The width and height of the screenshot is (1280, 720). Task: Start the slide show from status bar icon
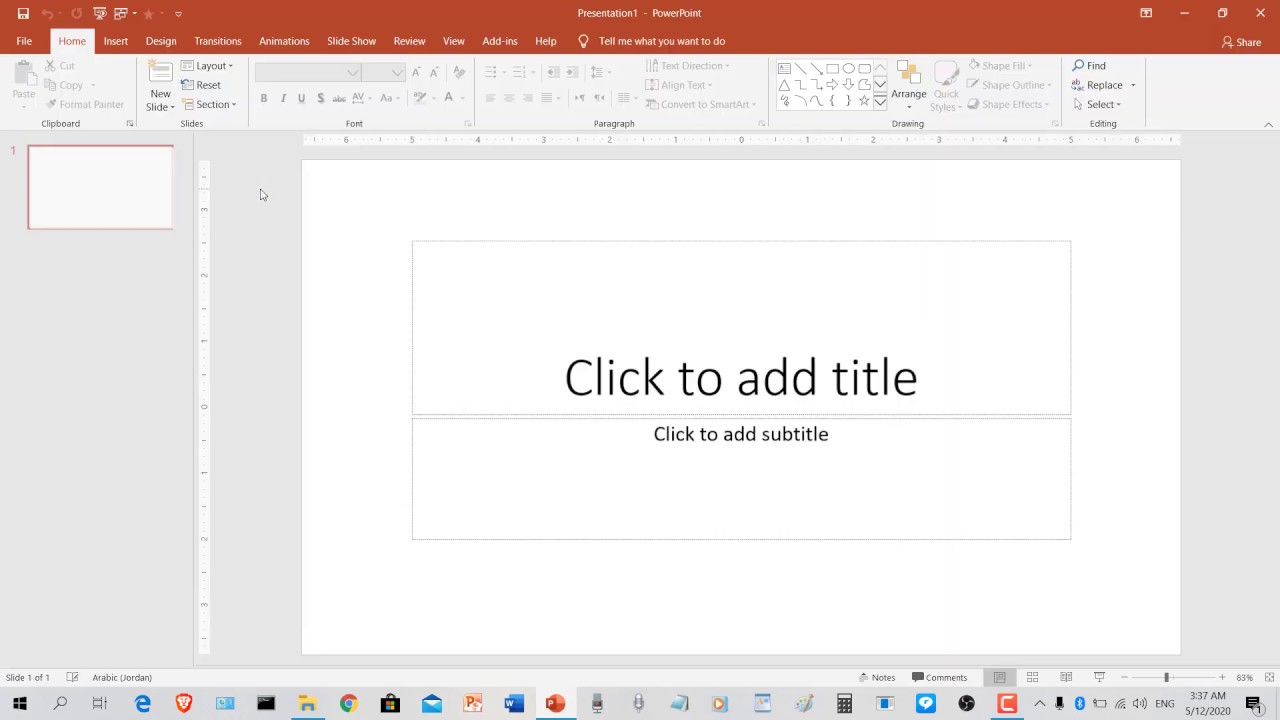1099,678
